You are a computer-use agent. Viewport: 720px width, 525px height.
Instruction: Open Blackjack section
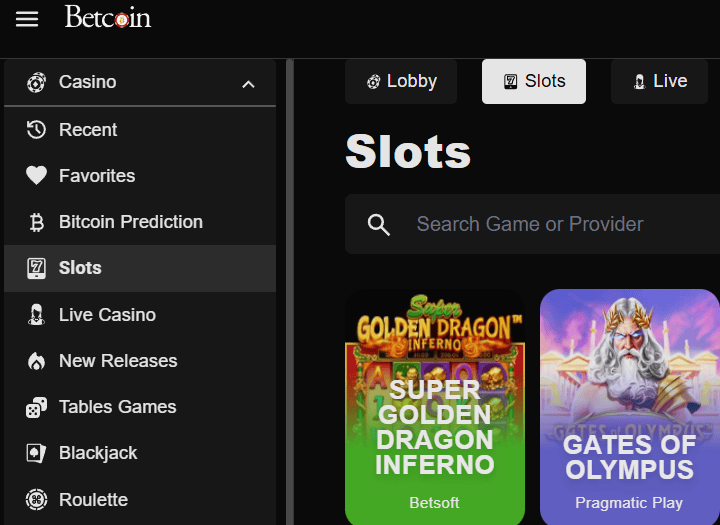[x=140, y=453]
